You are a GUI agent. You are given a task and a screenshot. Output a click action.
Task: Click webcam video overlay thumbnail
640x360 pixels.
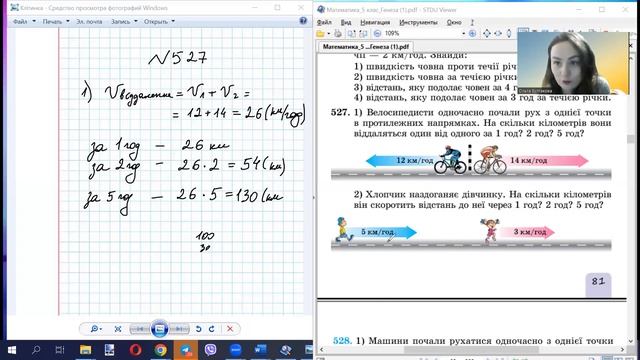pyautogui.click(x=573, y=63)
